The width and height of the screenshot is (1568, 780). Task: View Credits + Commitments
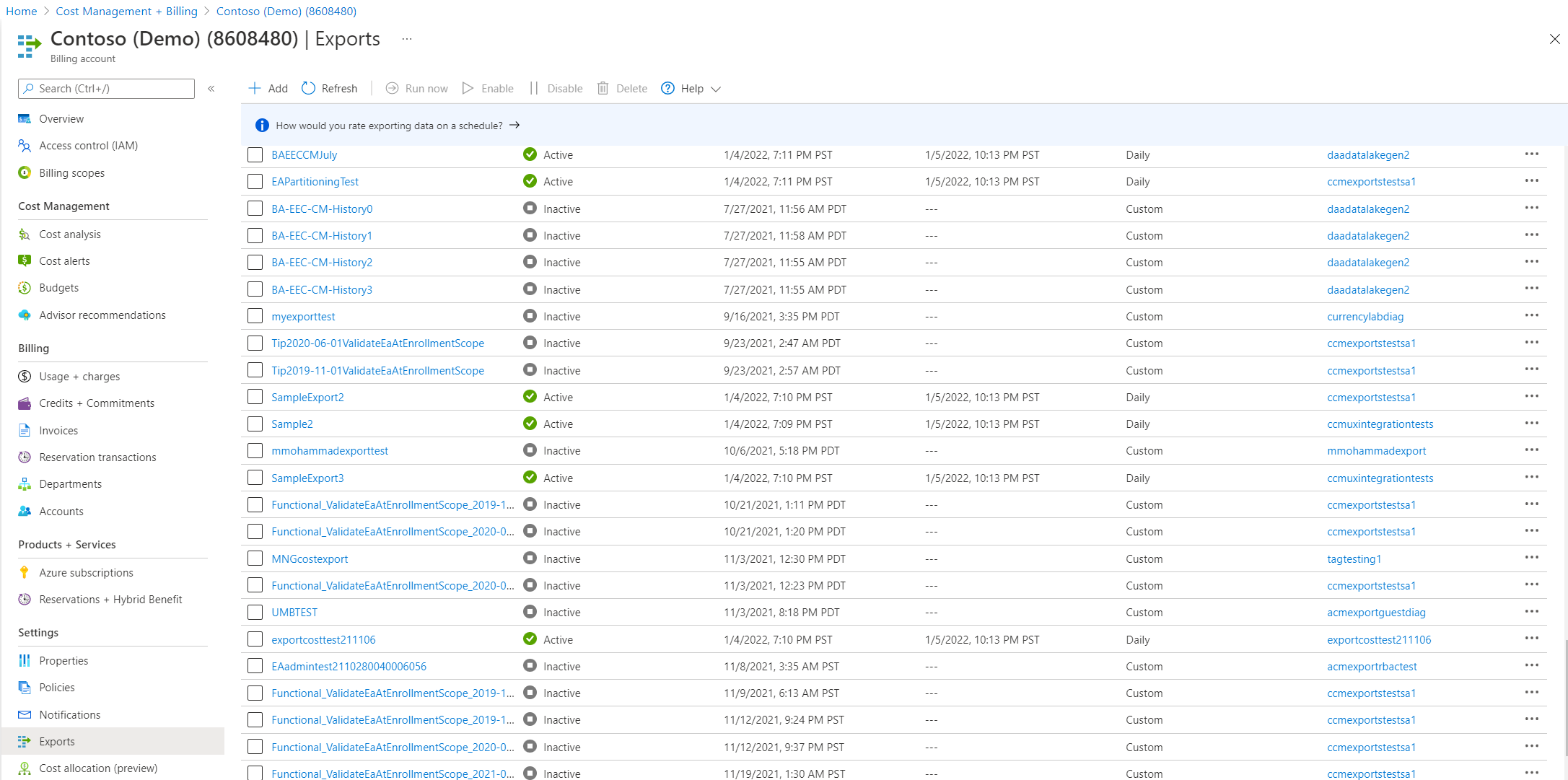click(x=96, y=403)
